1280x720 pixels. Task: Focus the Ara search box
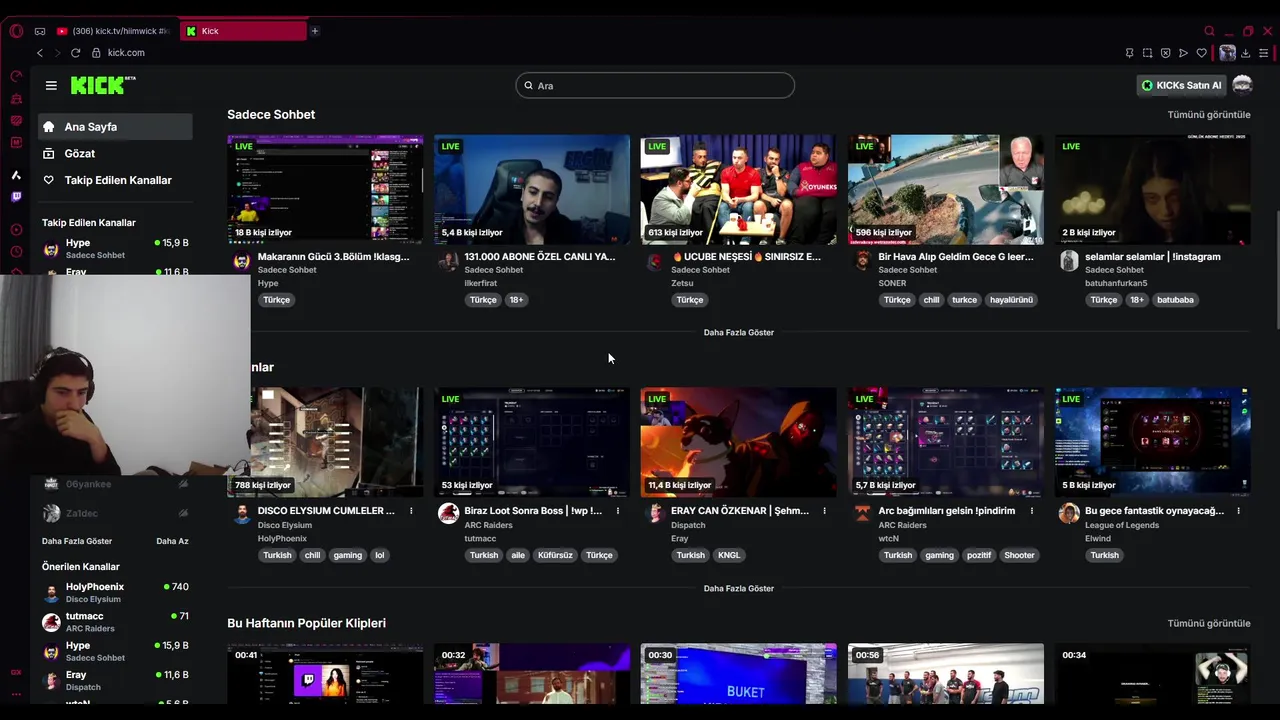(x=655, y=85)
